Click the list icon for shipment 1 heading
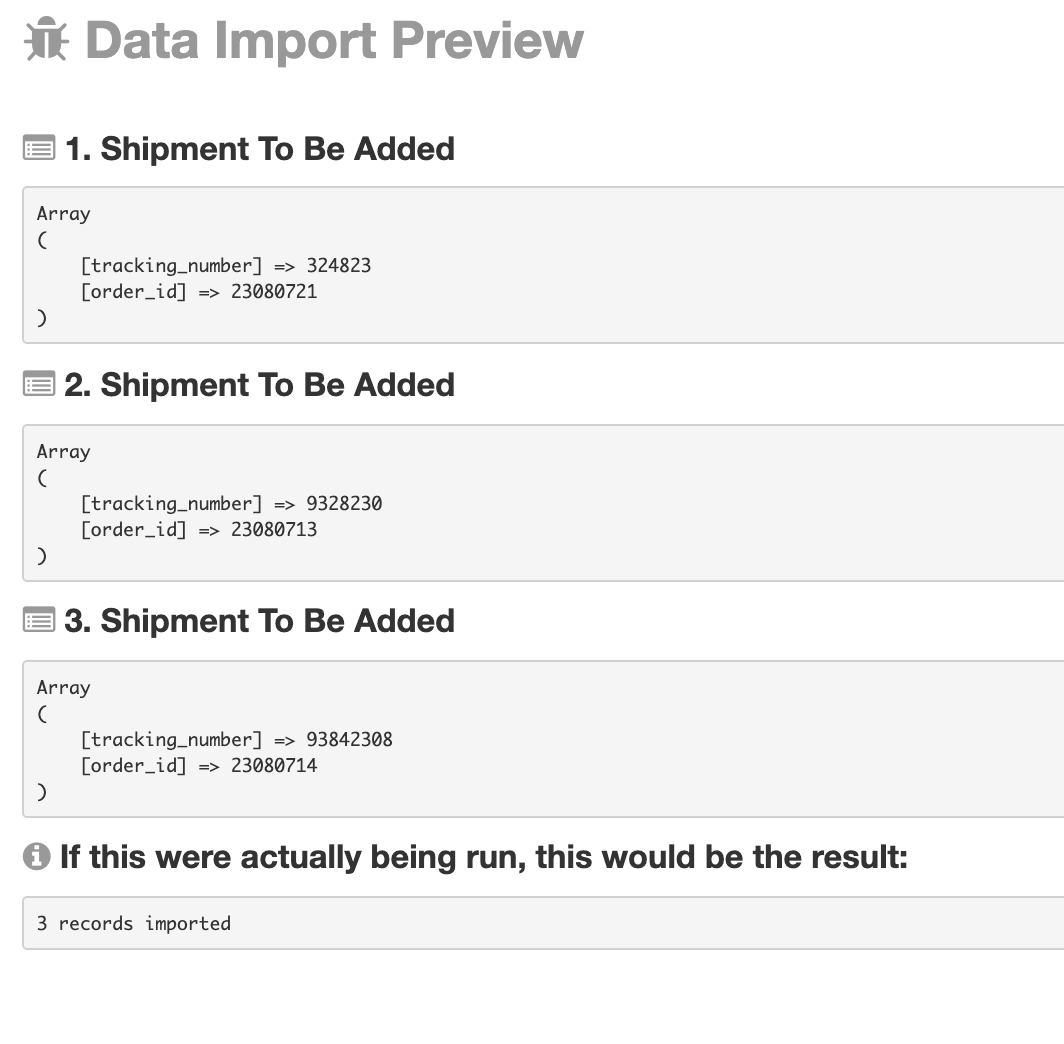Viewport: 1064px width, 1044px height. pos(39,147)
